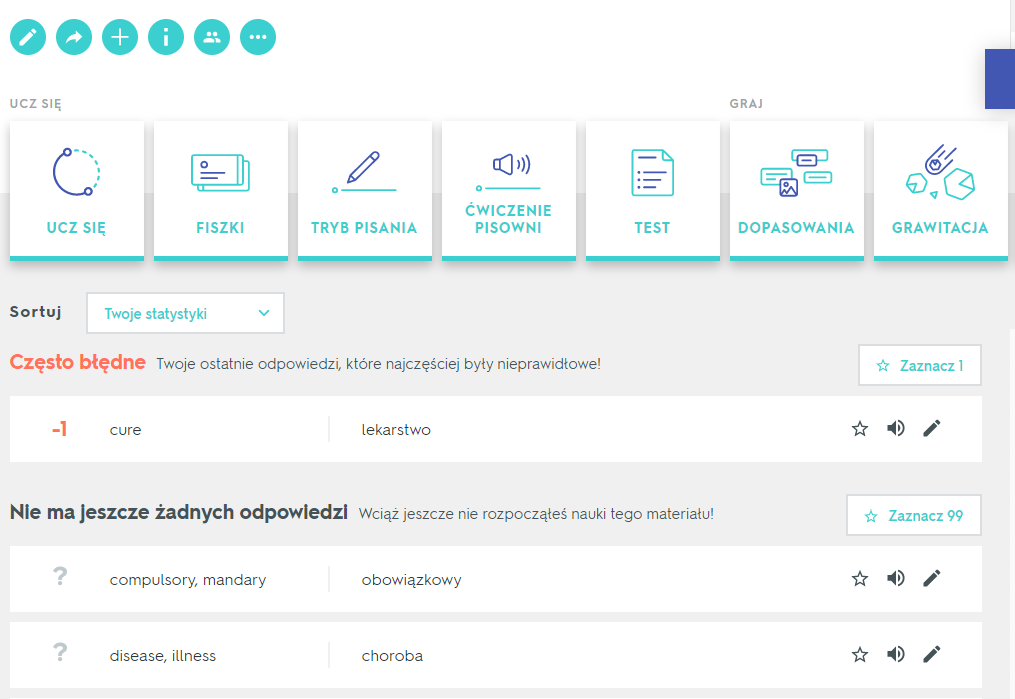Click the pencil edit set icon
Image resolution: width=1015 pixels, height=699 pixels.
click(28, 38)
